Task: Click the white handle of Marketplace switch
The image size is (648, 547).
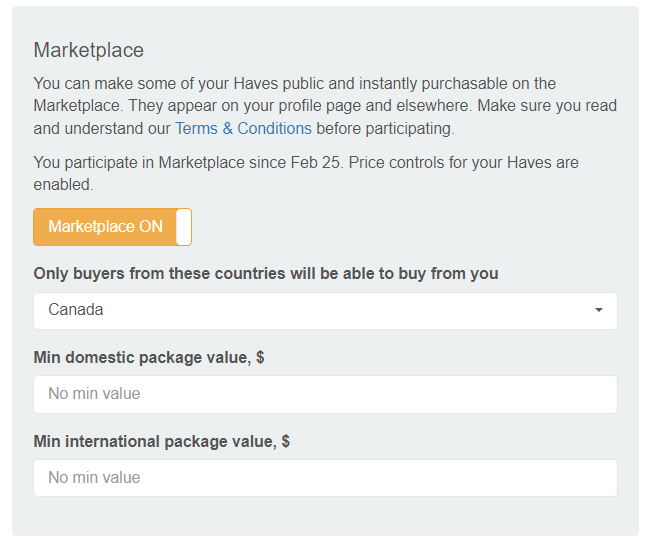Action: 183,227
